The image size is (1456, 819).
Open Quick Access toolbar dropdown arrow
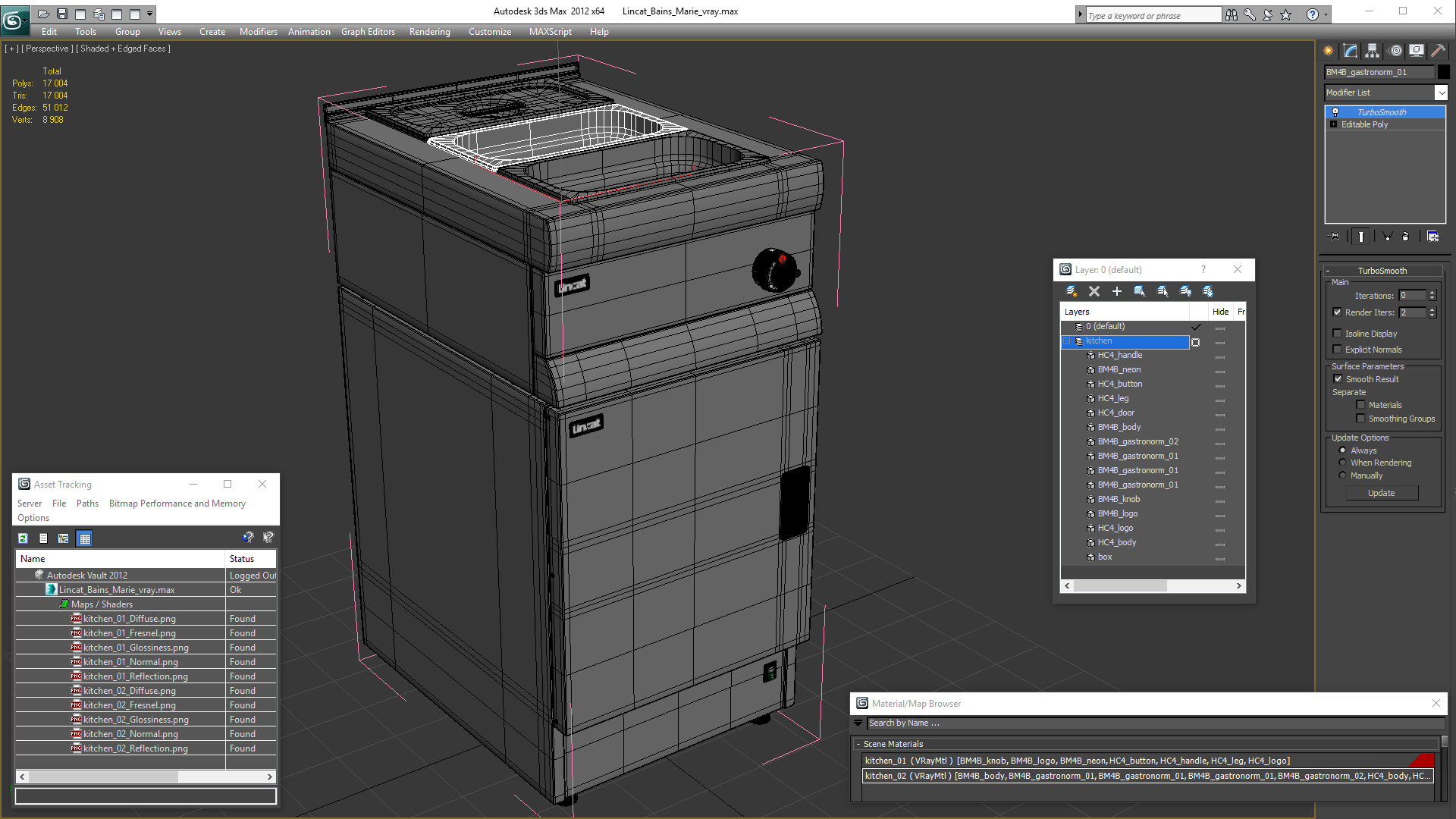[150, 14]
